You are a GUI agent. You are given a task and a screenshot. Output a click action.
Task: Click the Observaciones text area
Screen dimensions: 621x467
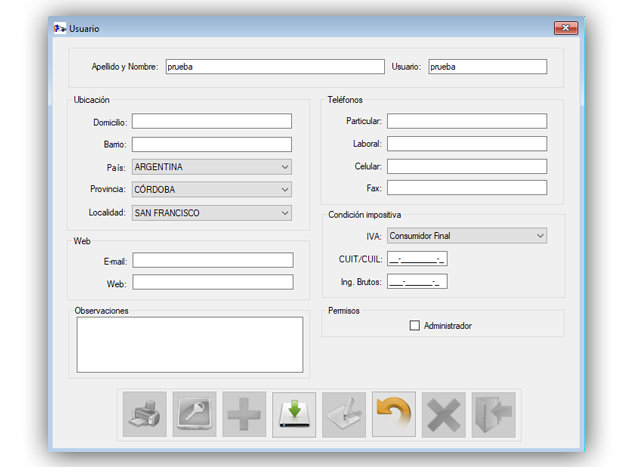pyautogui.click(x=190, y=345)
